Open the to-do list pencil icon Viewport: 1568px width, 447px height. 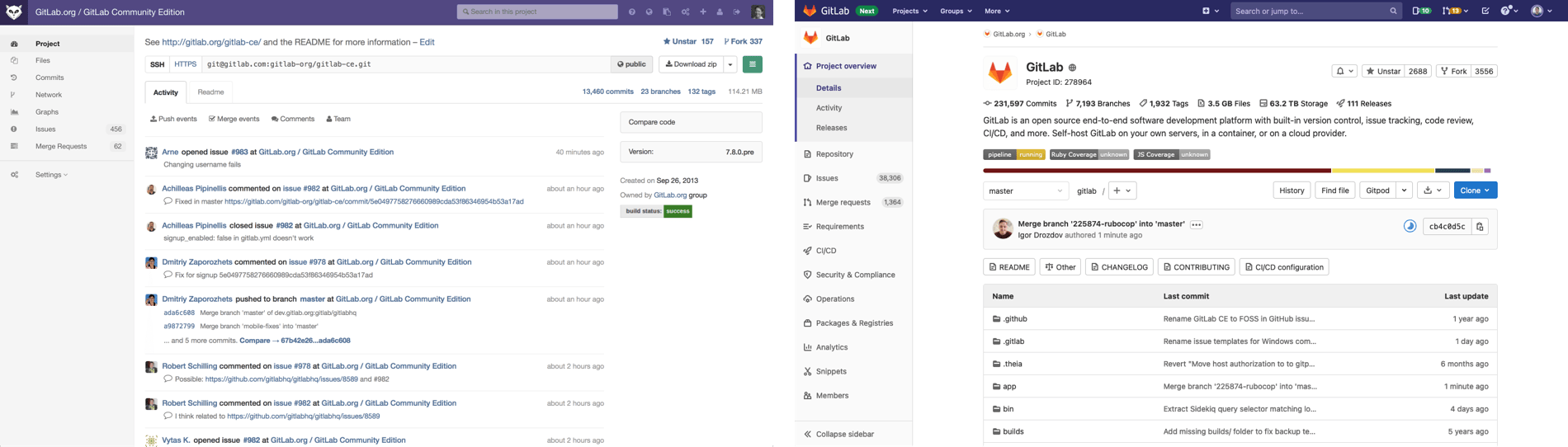1485,12
